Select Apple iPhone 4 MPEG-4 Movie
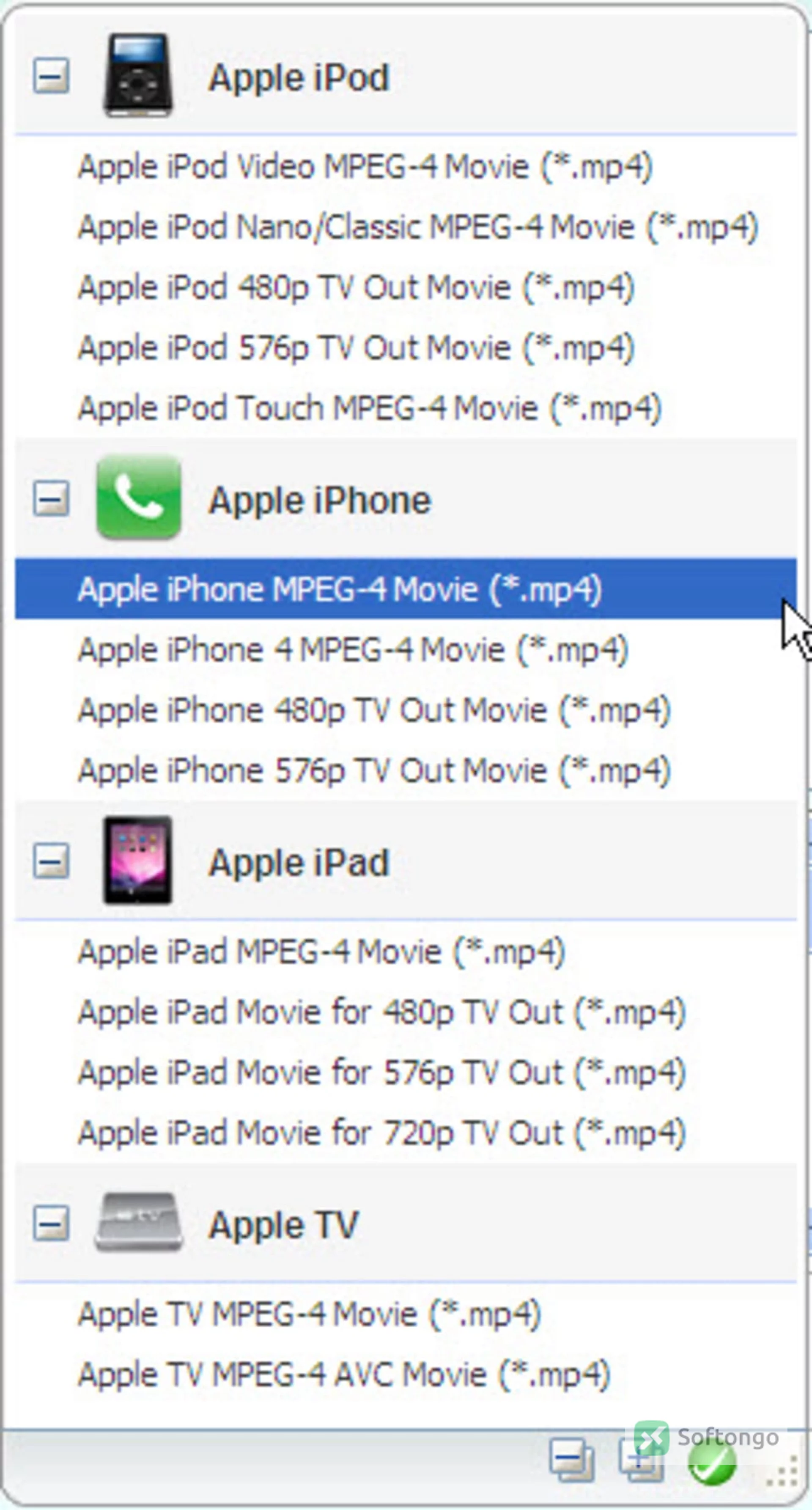Image resolution: width=812 pixels, height=1510 pixels. [x=406, y=649]
